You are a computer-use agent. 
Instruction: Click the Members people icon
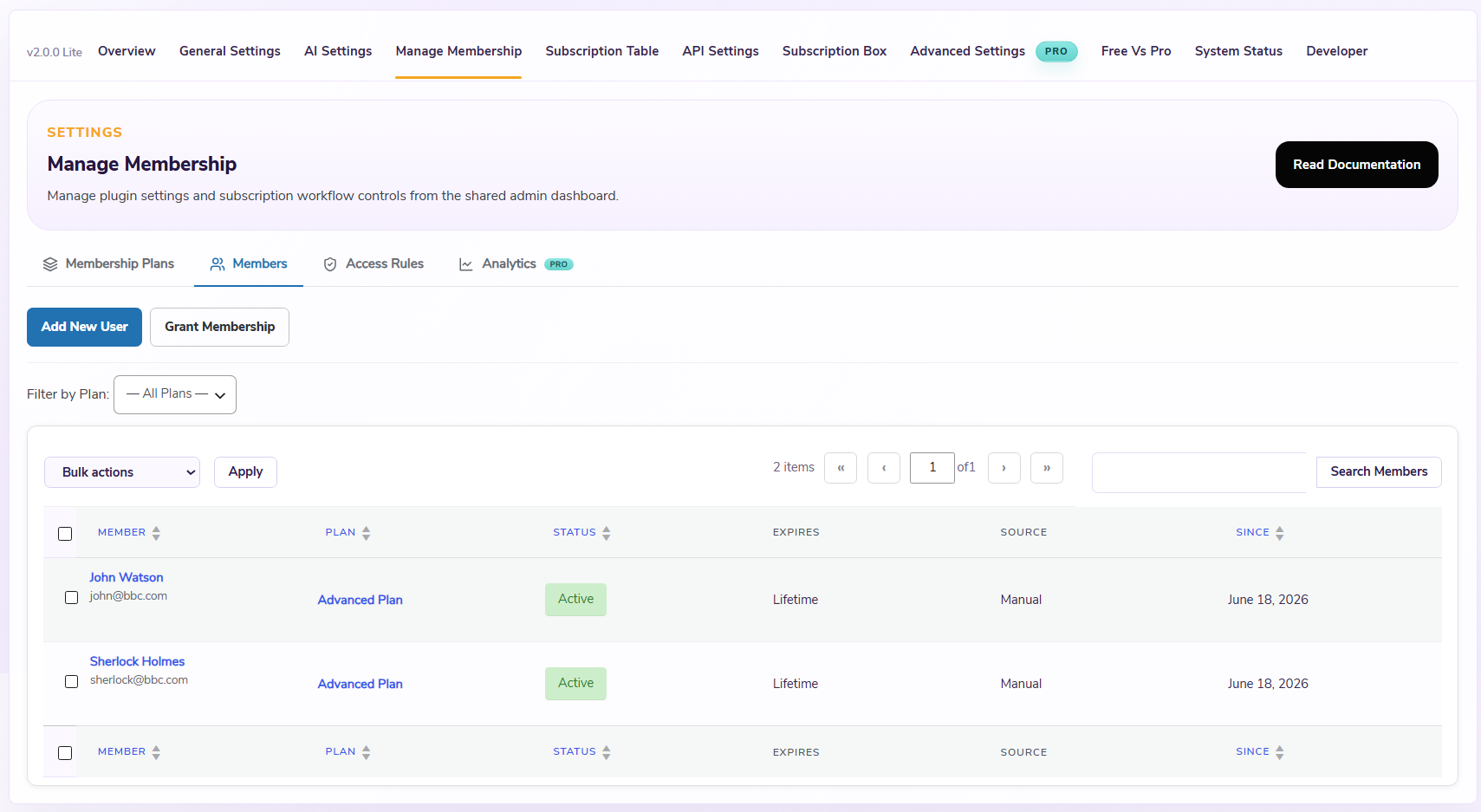[218, 264]
